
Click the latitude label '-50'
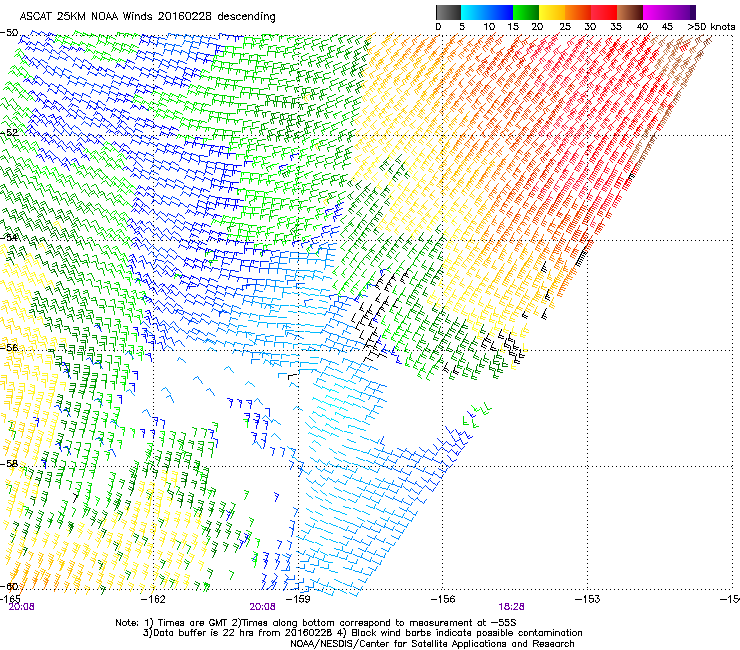pos(9,33)
